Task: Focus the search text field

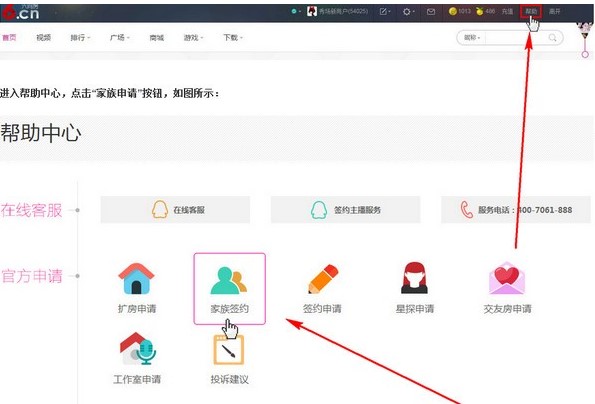Action: point(515,38)
